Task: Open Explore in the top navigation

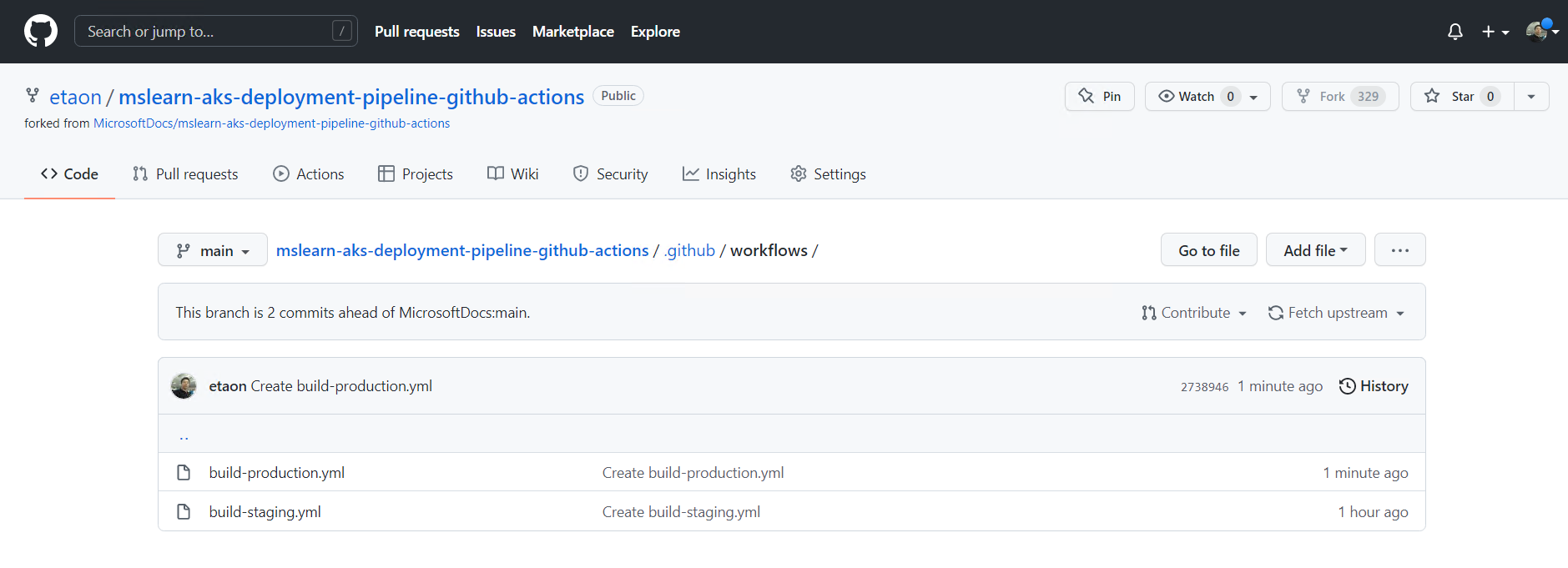Action: tap(655, 32)
